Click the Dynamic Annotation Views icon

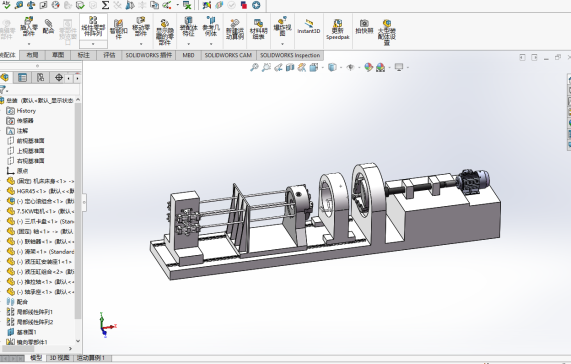302,67
